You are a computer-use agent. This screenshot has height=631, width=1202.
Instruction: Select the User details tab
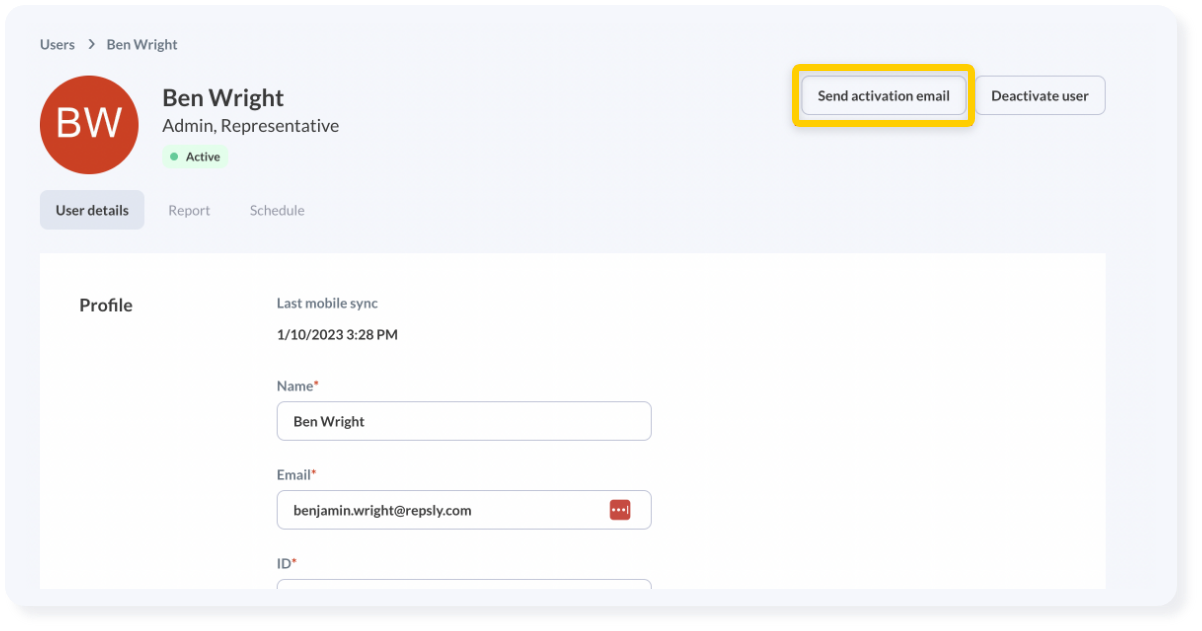click(x=91, y=210)
